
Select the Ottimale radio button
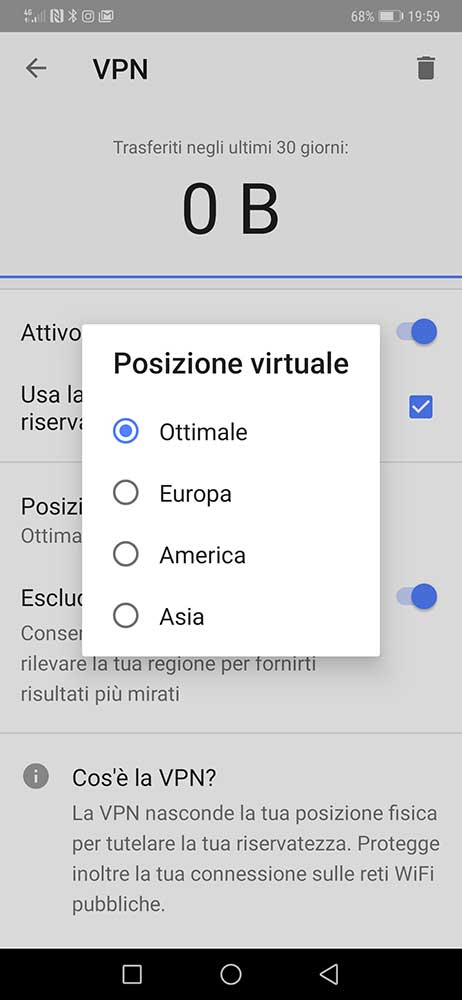pyautogui.click(x=126, y=432)
